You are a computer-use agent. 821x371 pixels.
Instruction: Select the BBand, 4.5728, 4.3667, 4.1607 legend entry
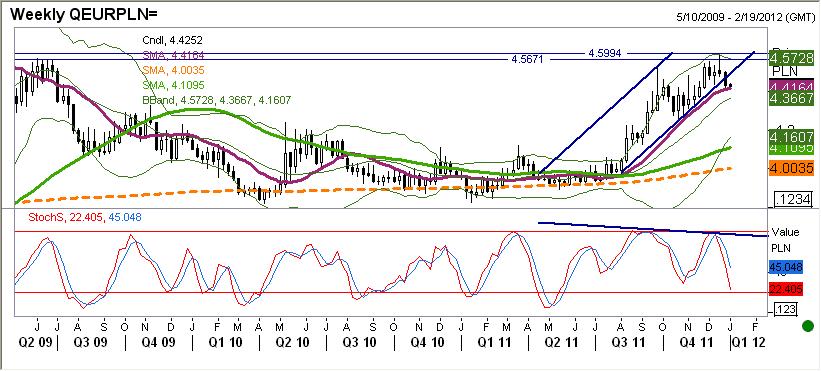click(x=216, y=100)
